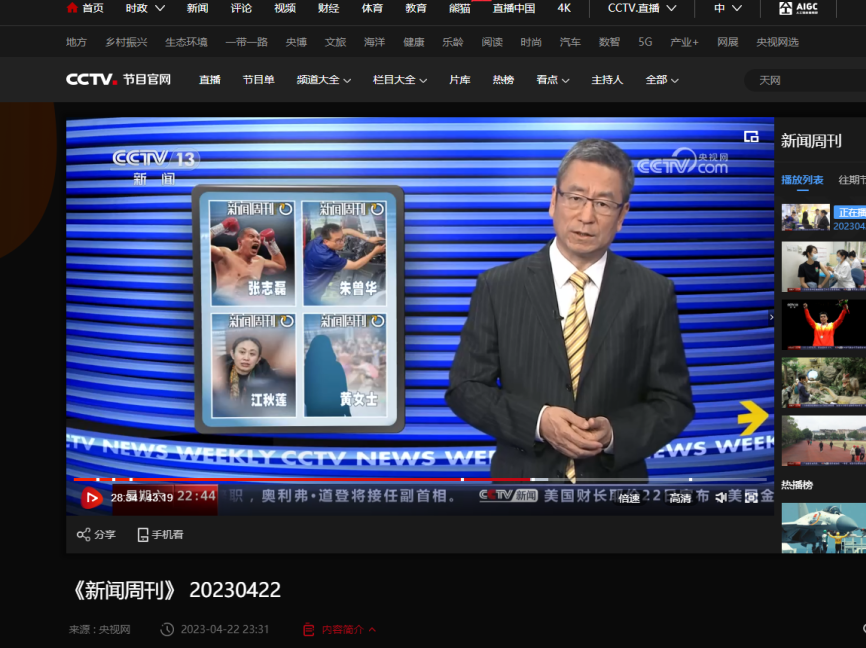Expand the 时政 dropdown in the top bar

pyautogui.click(x=145, y=8)
